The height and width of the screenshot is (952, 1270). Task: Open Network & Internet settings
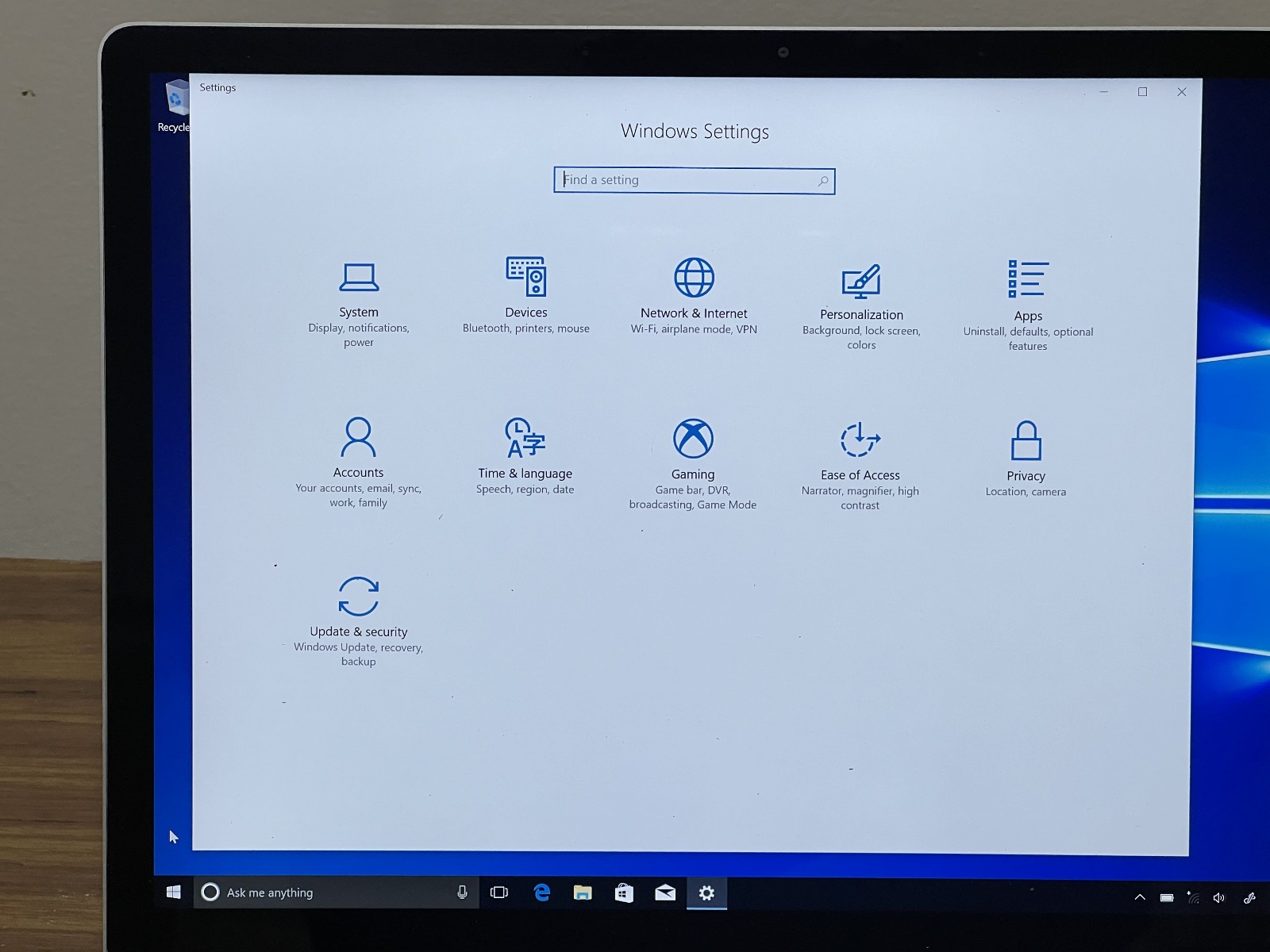point(694,296)
